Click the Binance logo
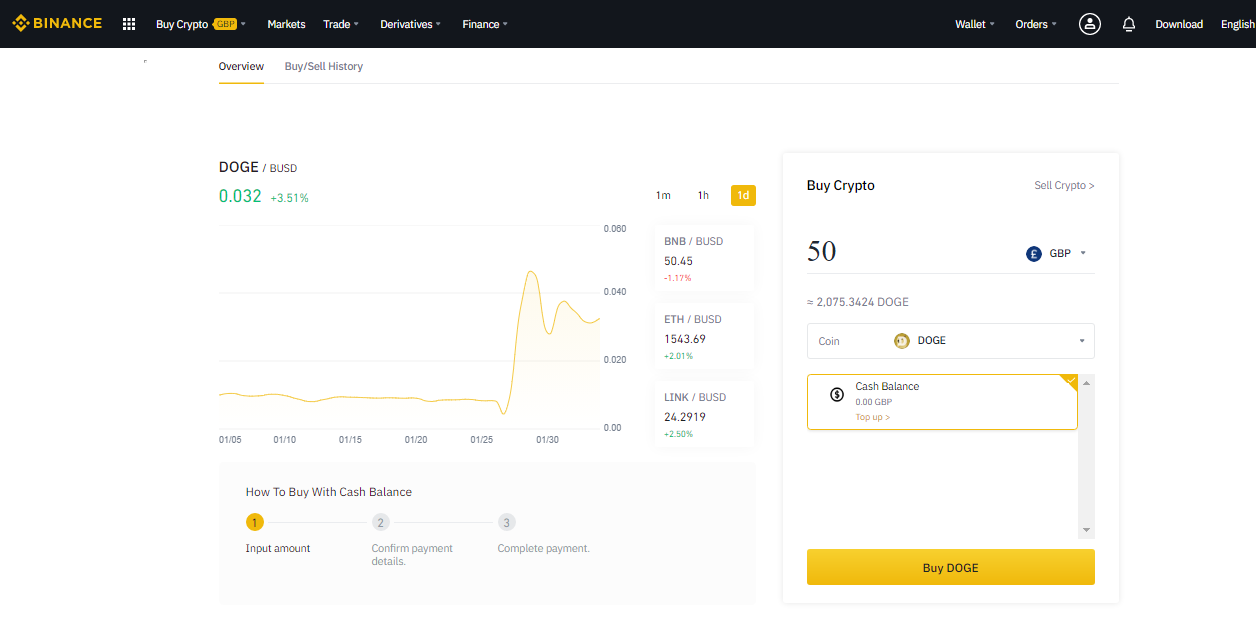The height and width of the screenshot is (627, 1256). tap(57, 23)
